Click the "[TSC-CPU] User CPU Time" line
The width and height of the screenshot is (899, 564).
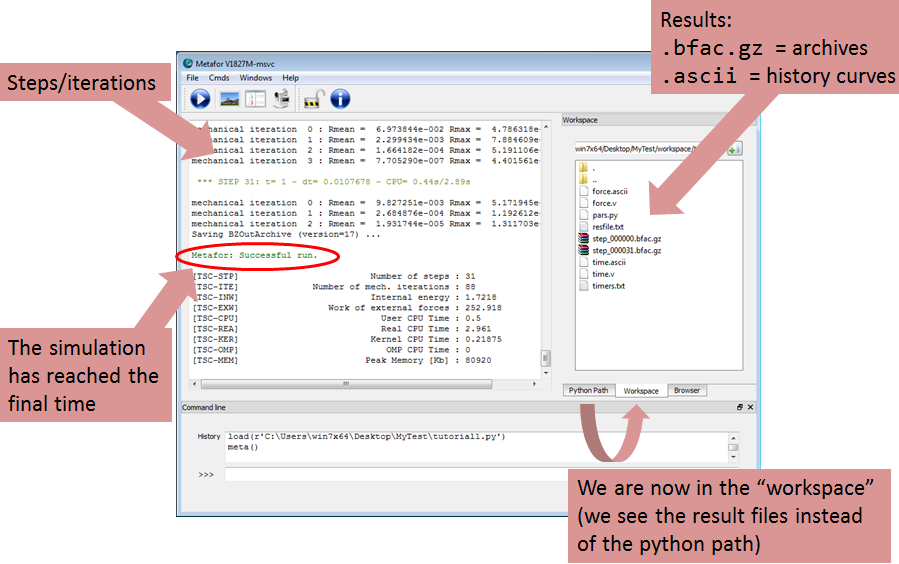[337, 318]
